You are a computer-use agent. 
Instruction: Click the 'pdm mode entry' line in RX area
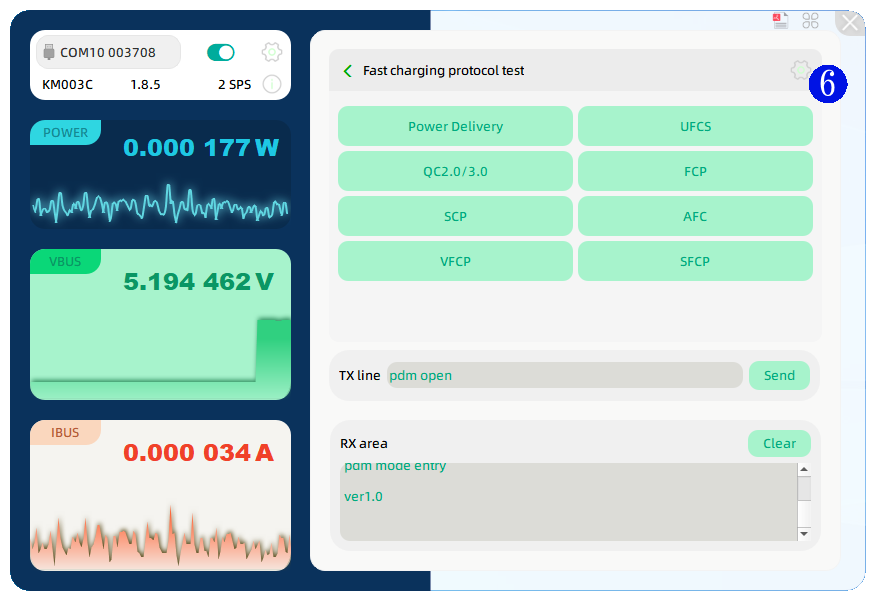395,467
